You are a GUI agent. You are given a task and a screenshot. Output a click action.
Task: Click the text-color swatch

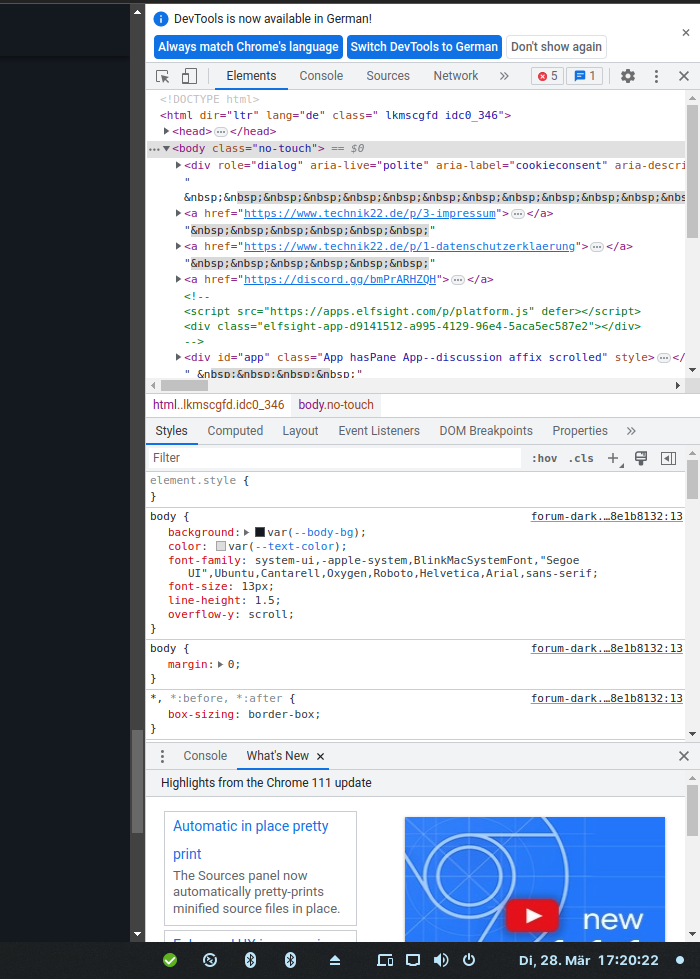(221, 546)
